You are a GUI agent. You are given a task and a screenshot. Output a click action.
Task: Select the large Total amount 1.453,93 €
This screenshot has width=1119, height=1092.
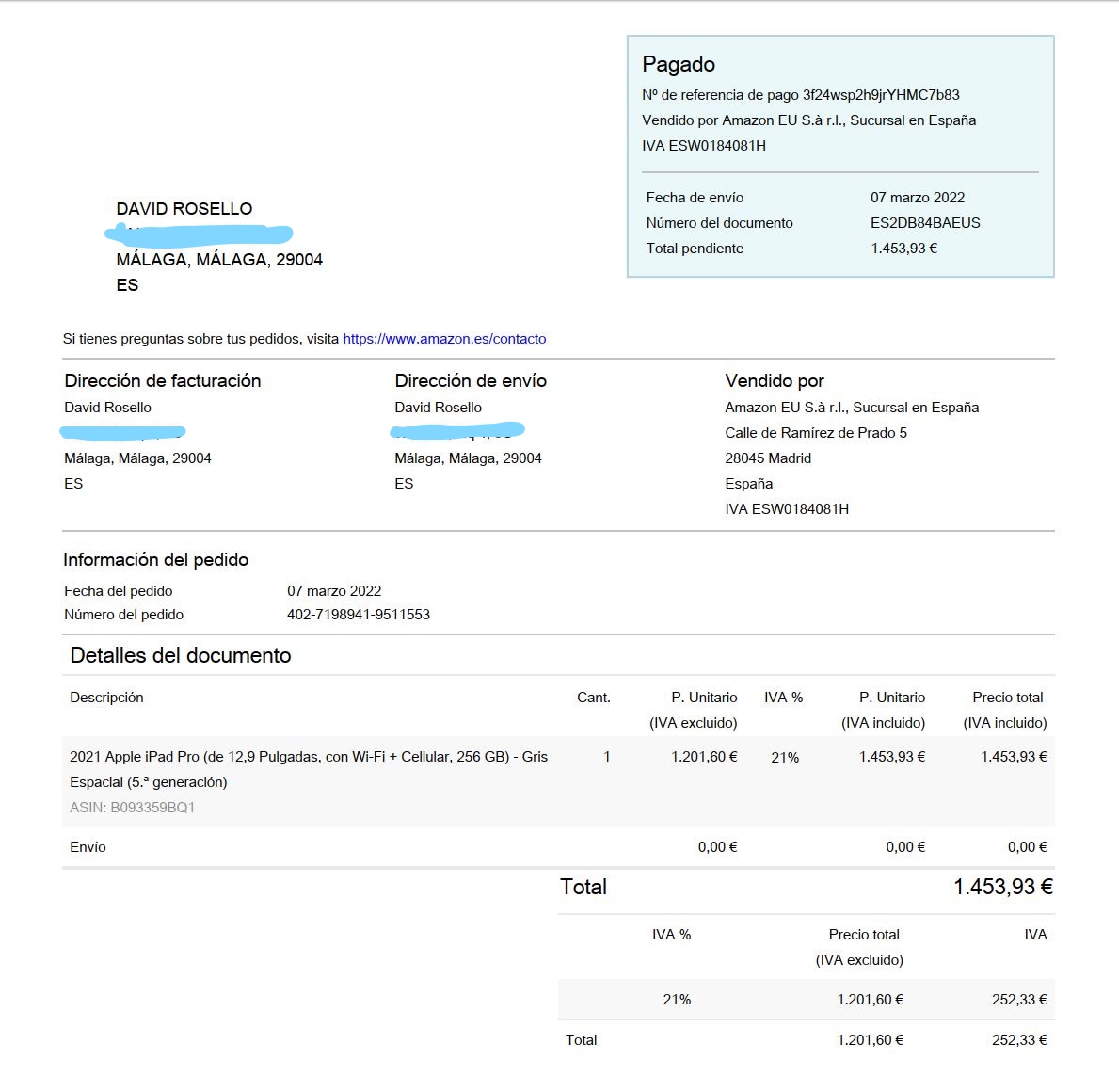click(1002, 887)
